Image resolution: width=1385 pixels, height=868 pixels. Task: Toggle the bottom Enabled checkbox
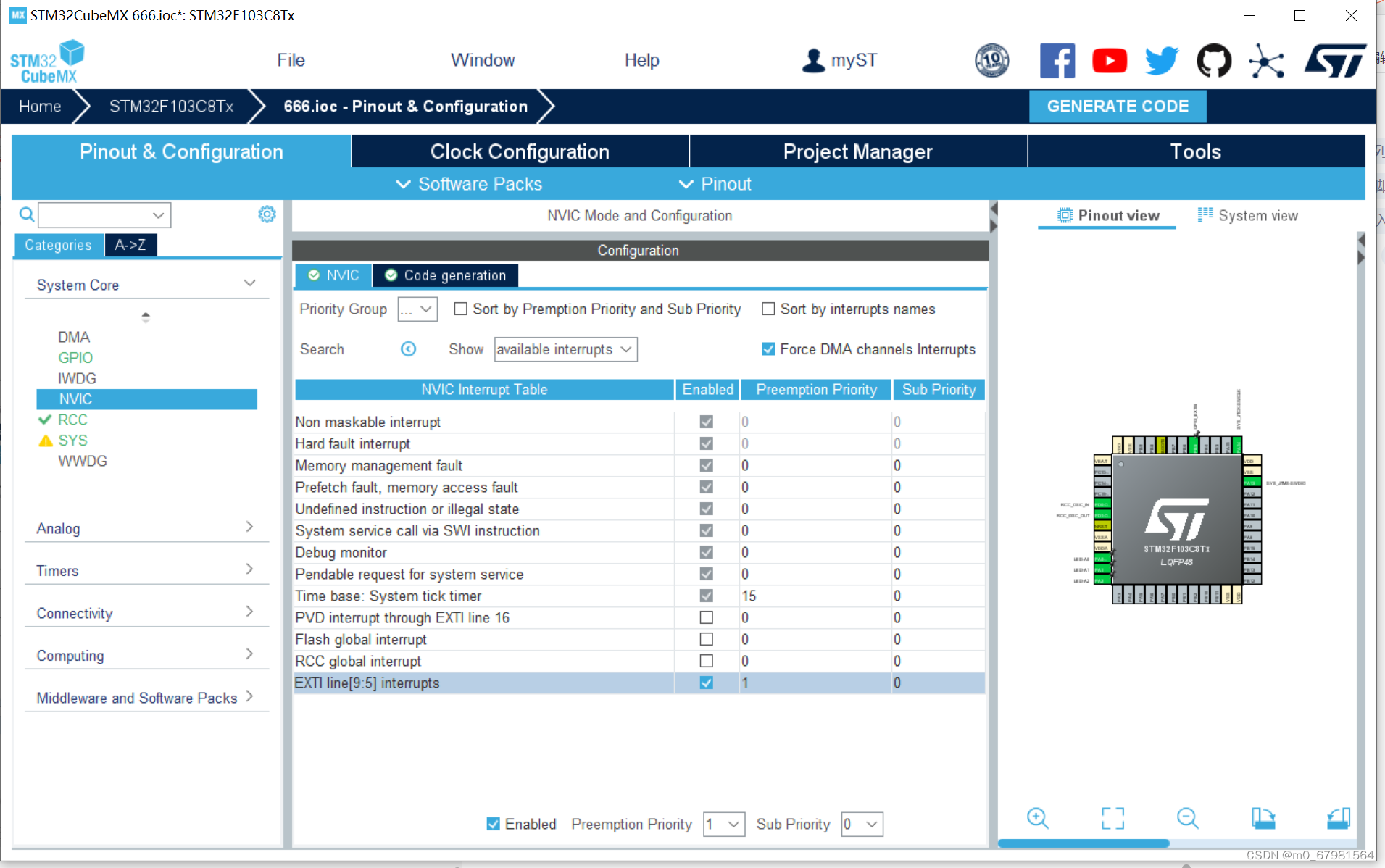point(493,824)
